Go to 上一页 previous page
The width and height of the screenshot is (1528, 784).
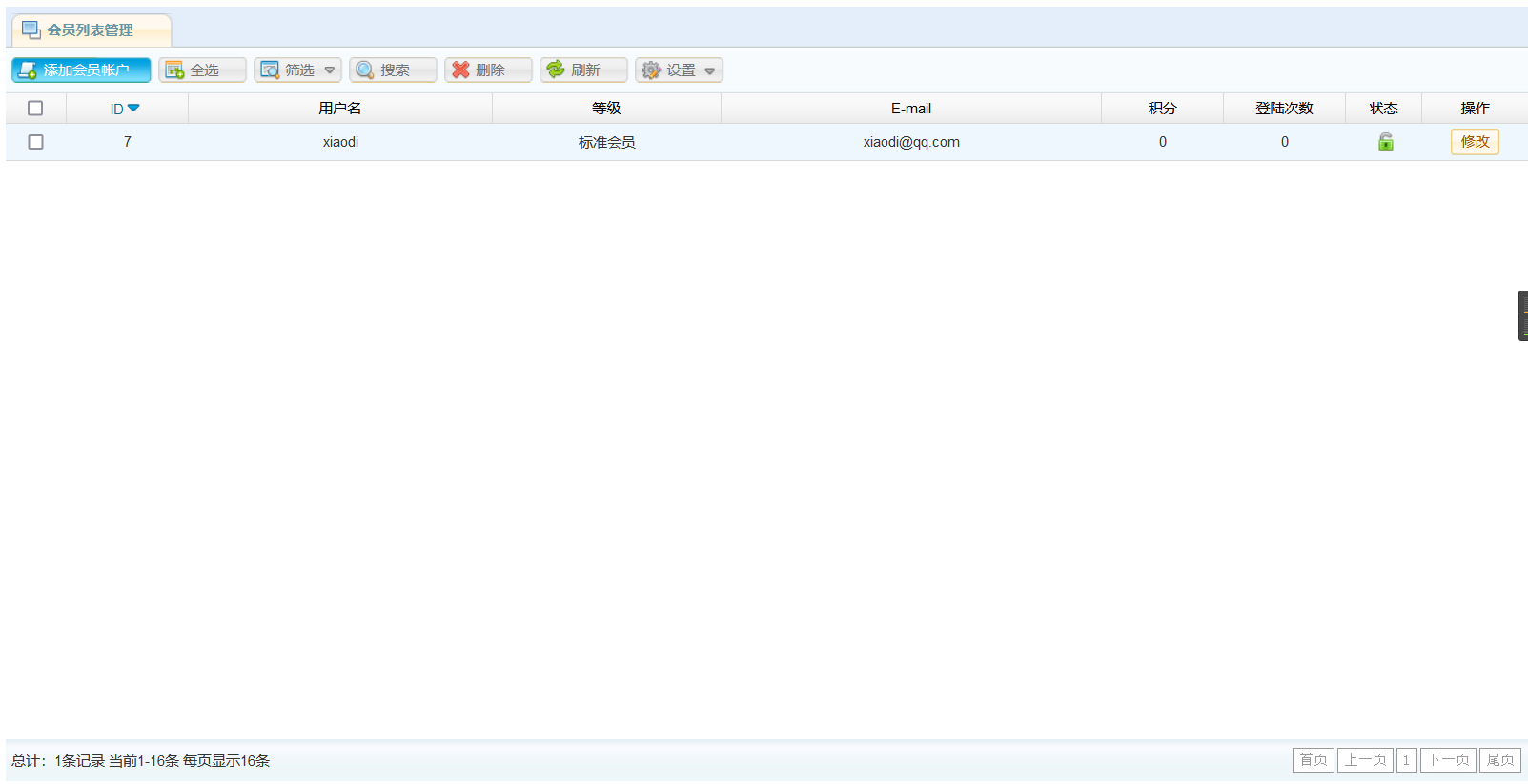click(1366, 760)
